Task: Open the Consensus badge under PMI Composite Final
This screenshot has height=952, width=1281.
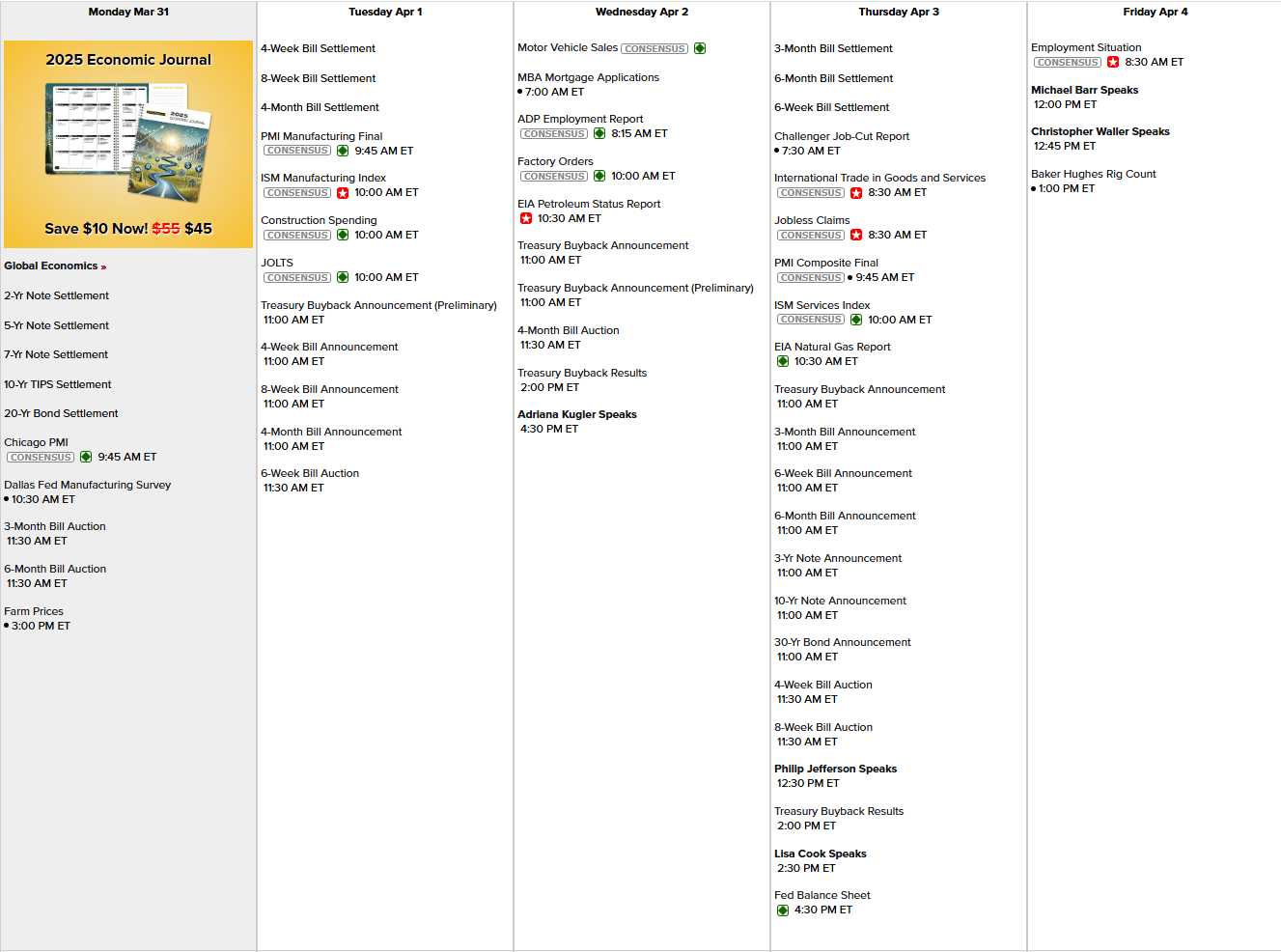Action: click(x=811, y=278)
